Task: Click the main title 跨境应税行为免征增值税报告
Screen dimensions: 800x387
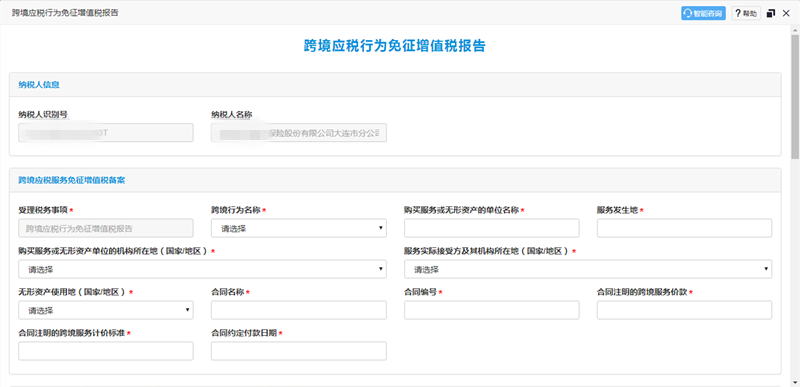Action: coord(394,46)
